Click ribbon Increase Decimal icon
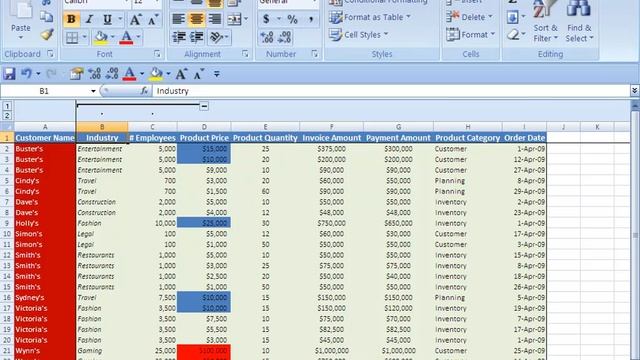The width and height of the screenshot is (640, 360). [x=267, y=38]
